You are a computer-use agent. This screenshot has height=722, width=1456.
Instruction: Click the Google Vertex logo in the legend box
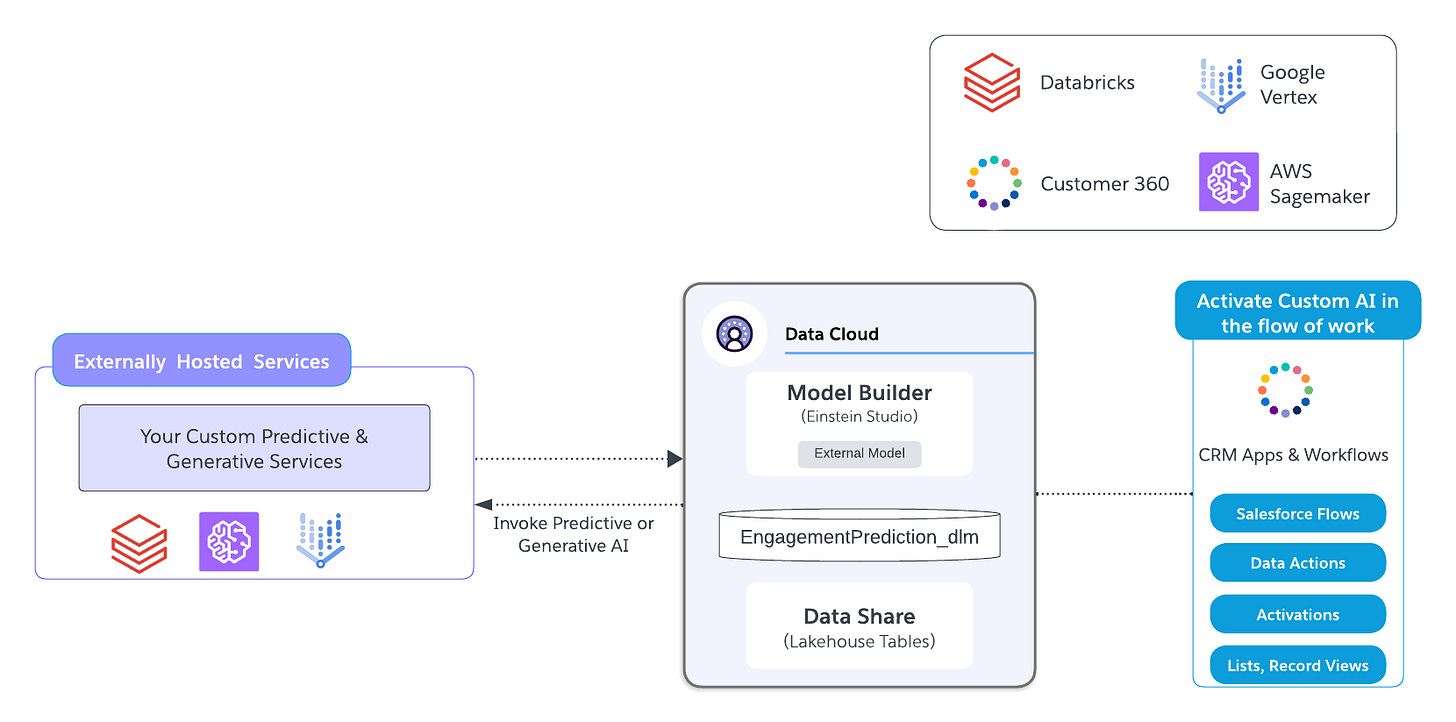[1221, 85]
